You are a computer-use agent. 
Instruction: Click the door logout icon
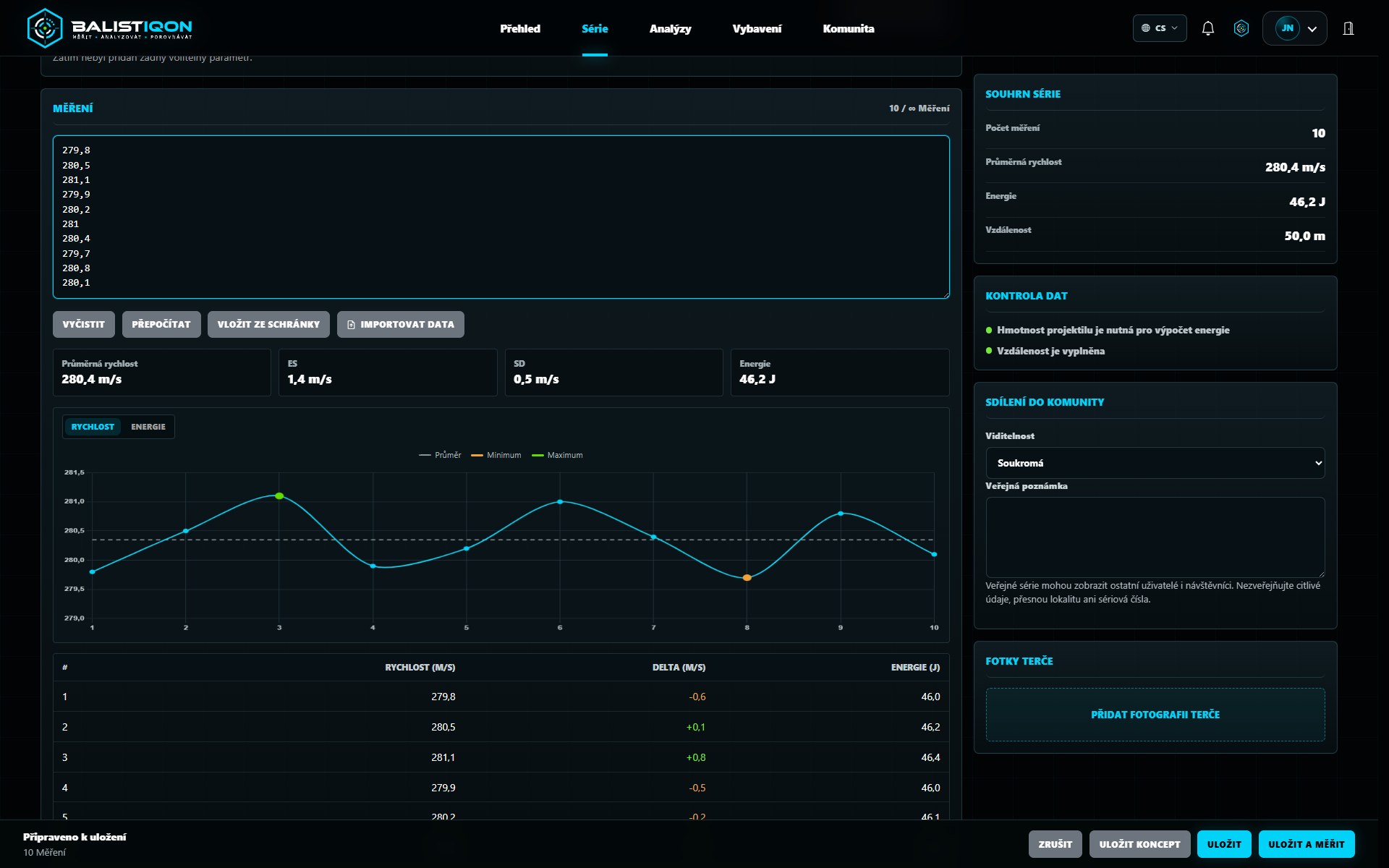click(x=1348, y=28)
